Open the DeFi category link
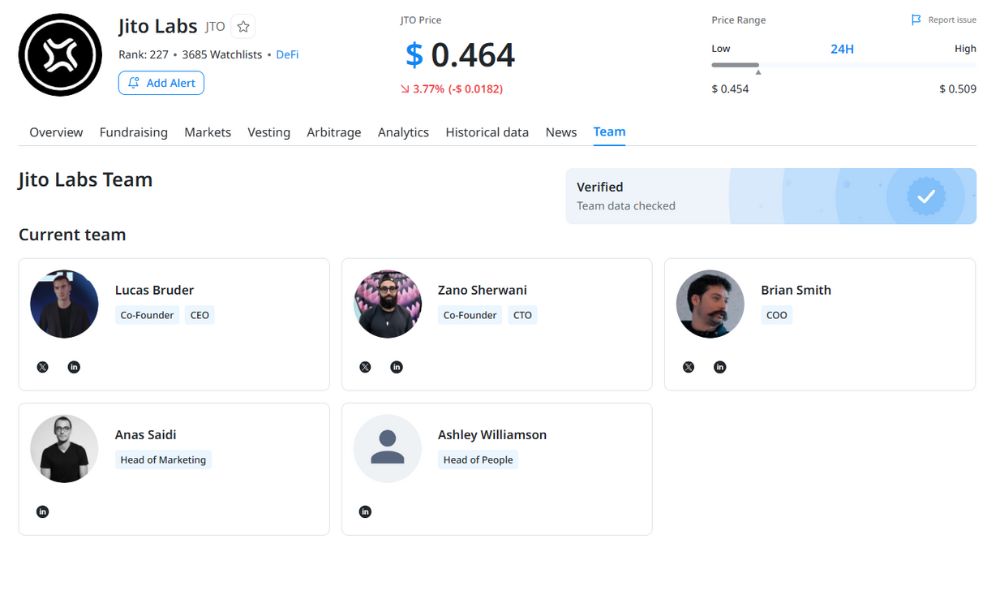 pos(287,55)
